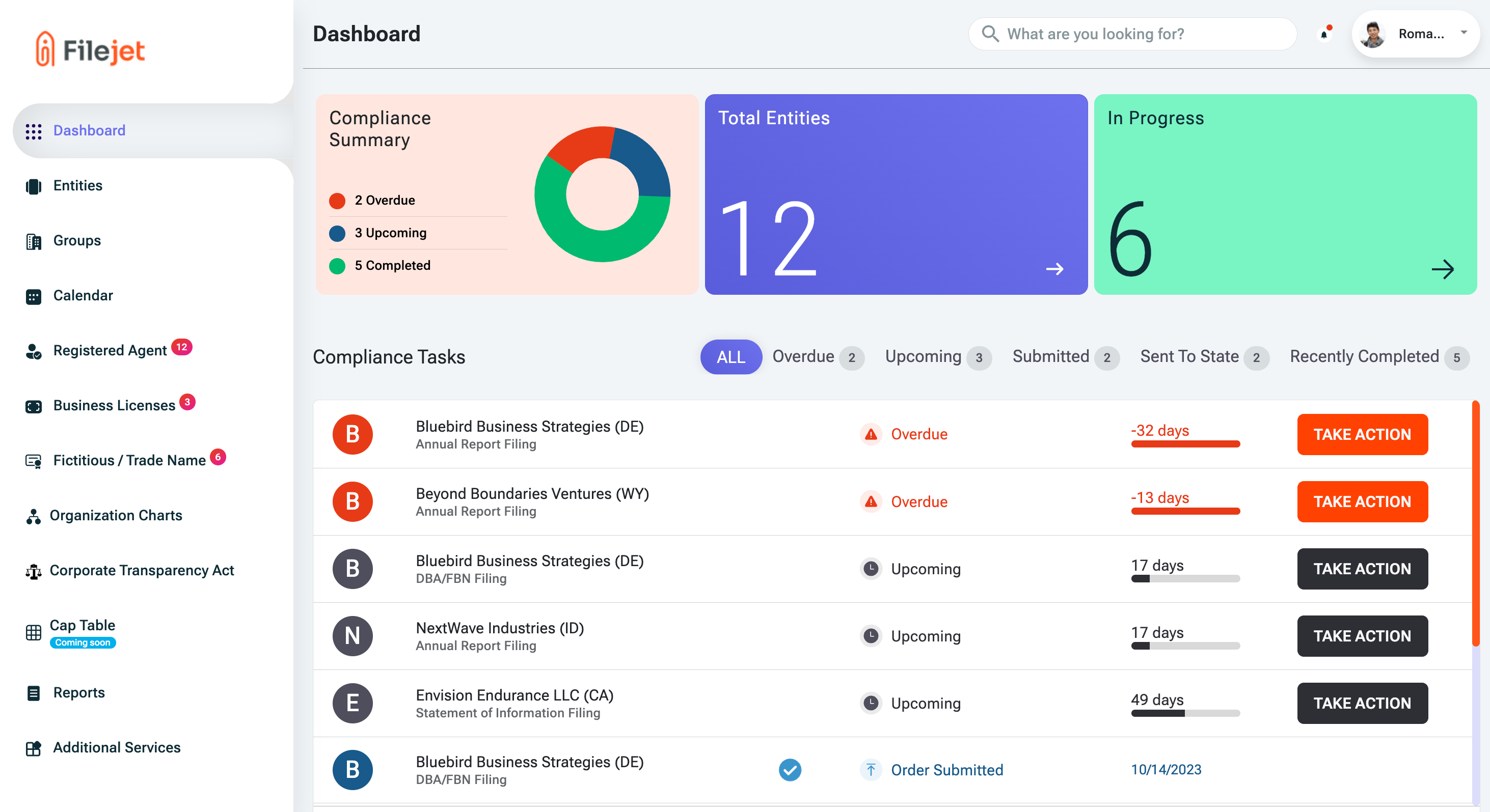Click 'Statement of Information Filing' text
The height and width of the screenshot is (812, 1490).
[508, 713]
